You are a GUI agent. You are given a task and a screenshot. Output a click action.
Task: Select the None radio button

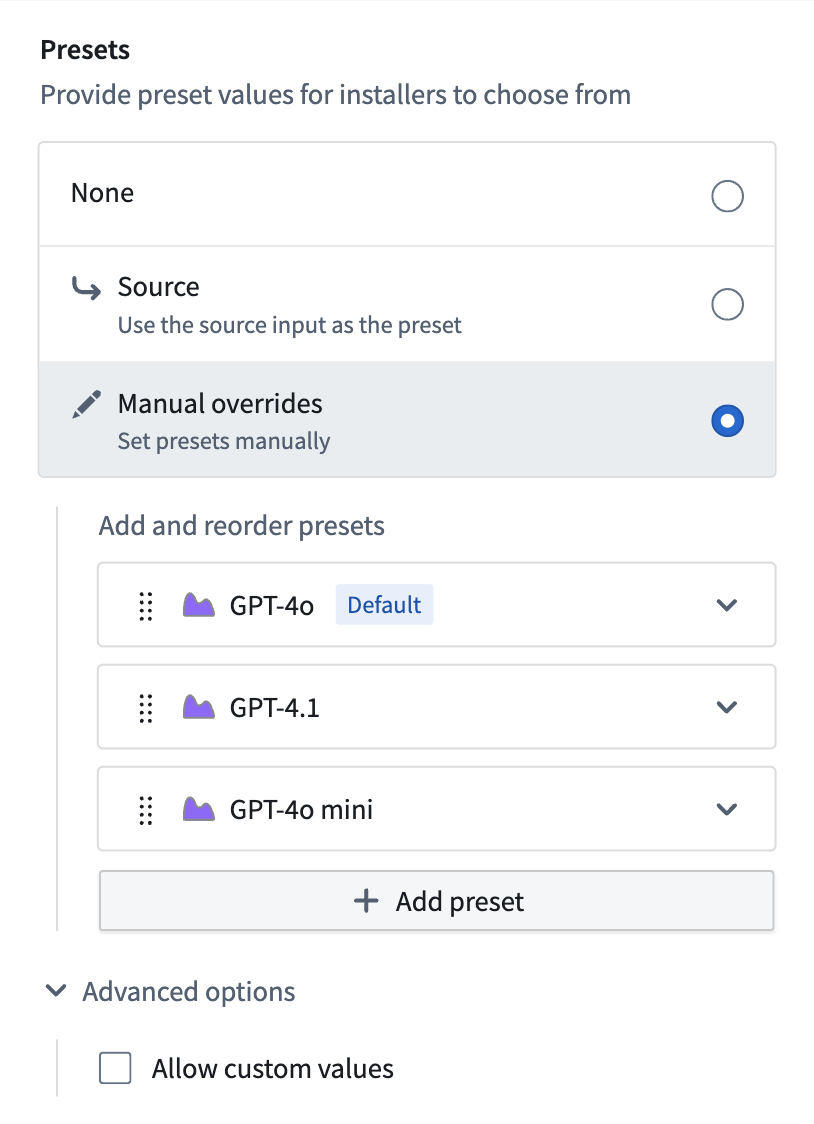(x=727, y=197)
